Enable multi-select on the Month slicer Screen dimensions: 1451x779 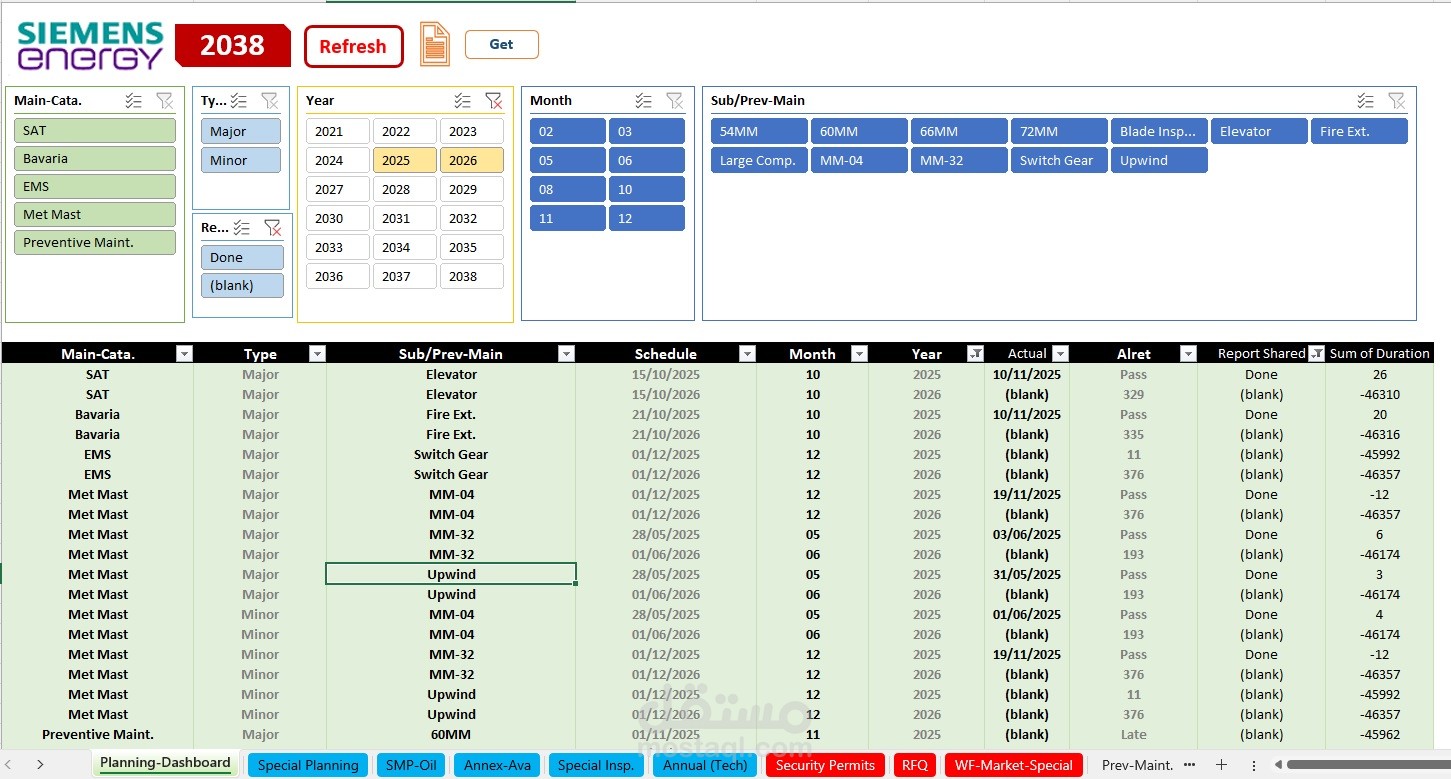tap(645, 100)
